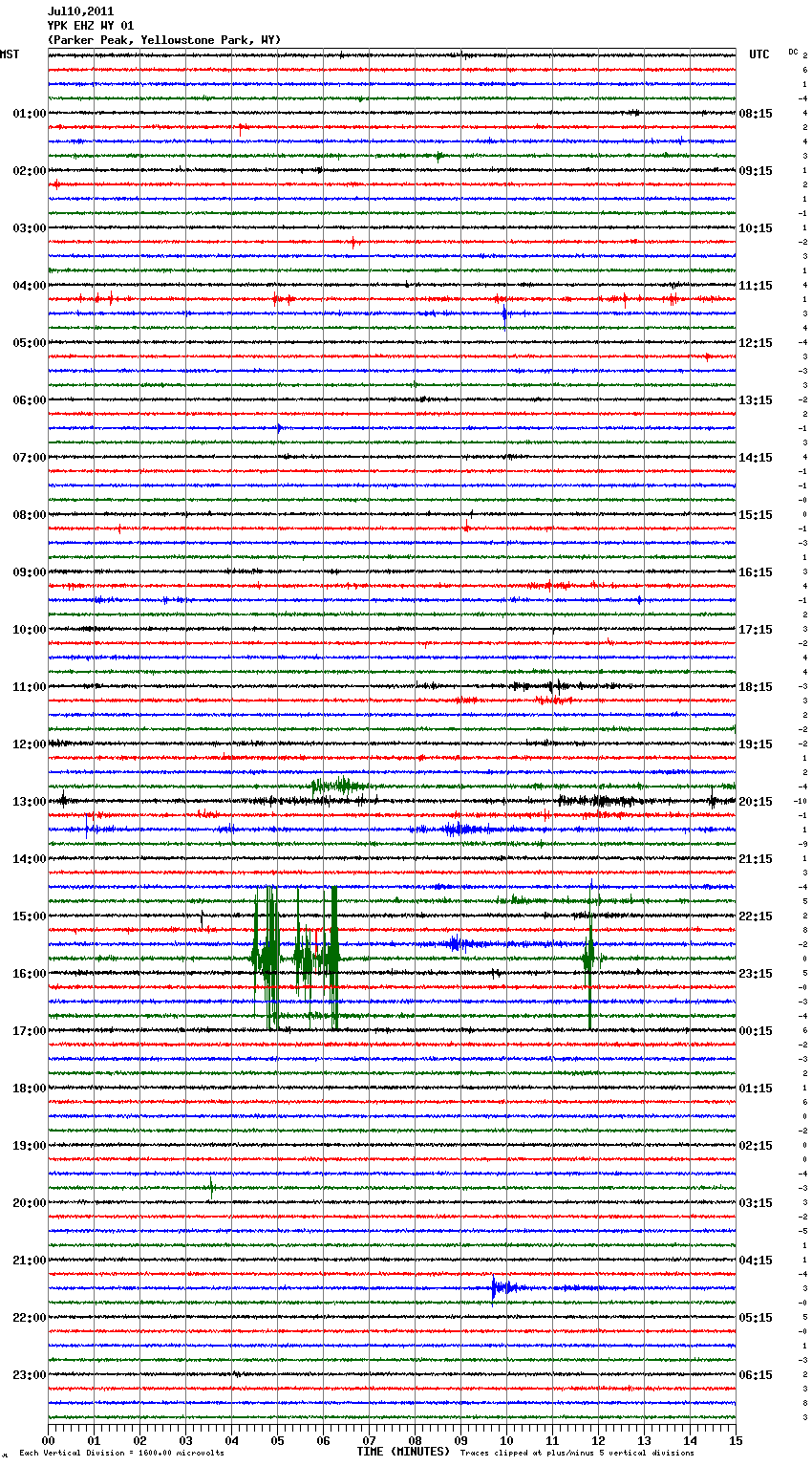The image size is (812, 1466).
Task: Select the 06:00 MST hour label
Action: click(x=30, y=400)
